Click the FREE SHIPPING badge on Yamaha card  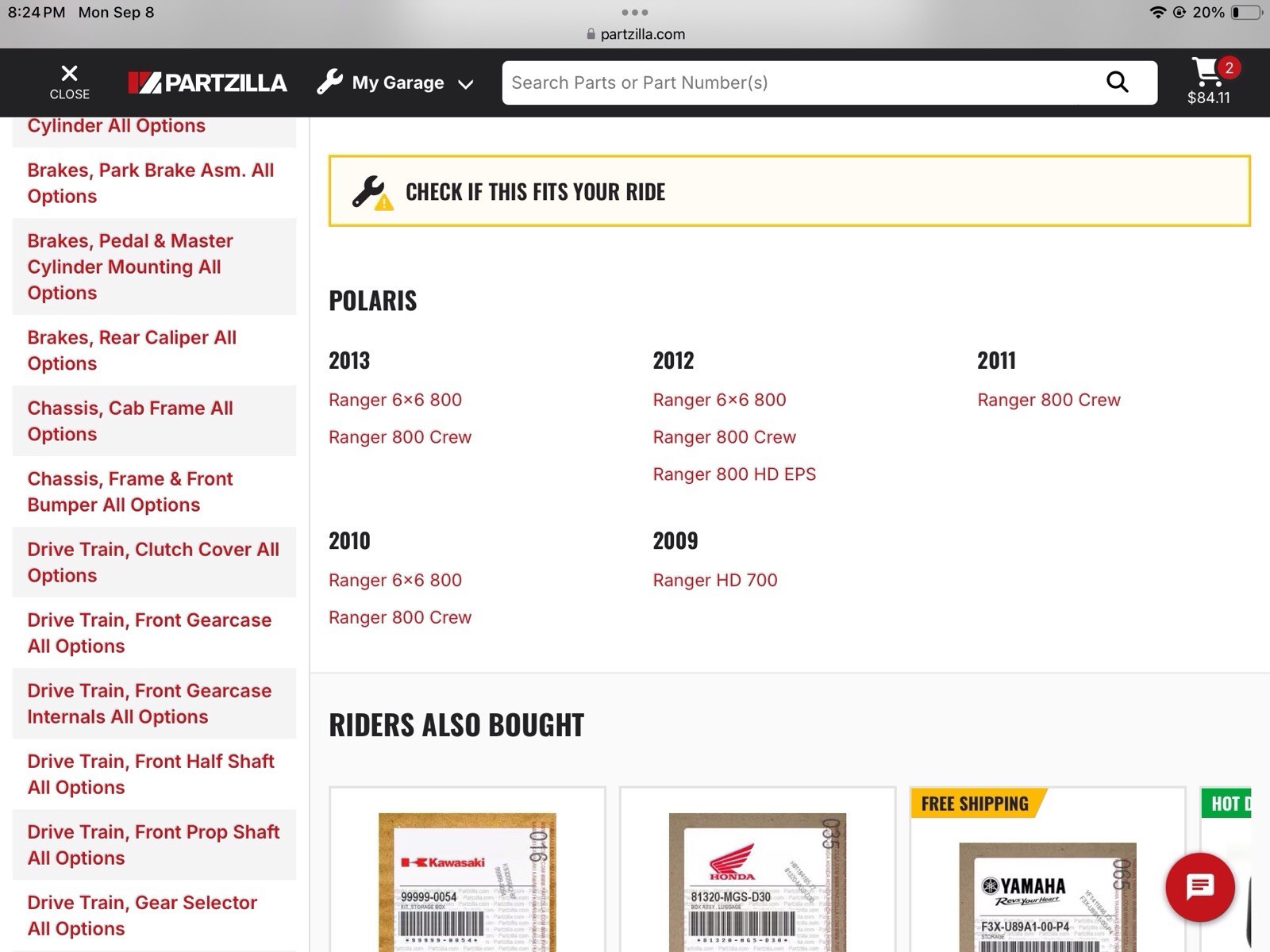pos(978,804)
